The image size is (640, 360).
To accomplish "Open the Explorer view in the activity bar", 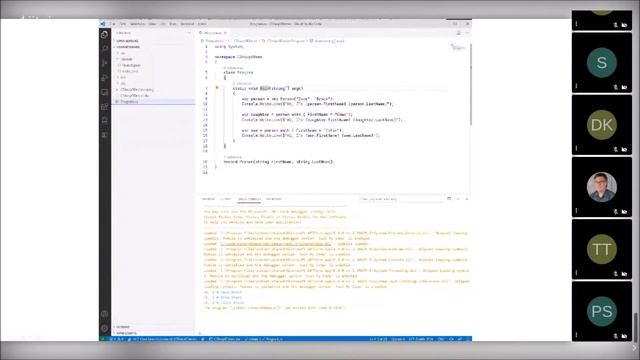I will 104,35.
